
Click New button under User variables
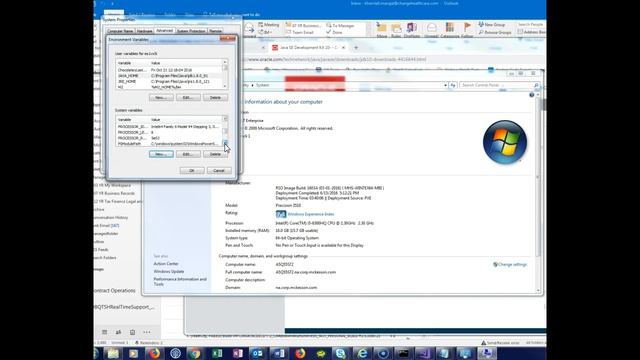click(x=161, y=98)
